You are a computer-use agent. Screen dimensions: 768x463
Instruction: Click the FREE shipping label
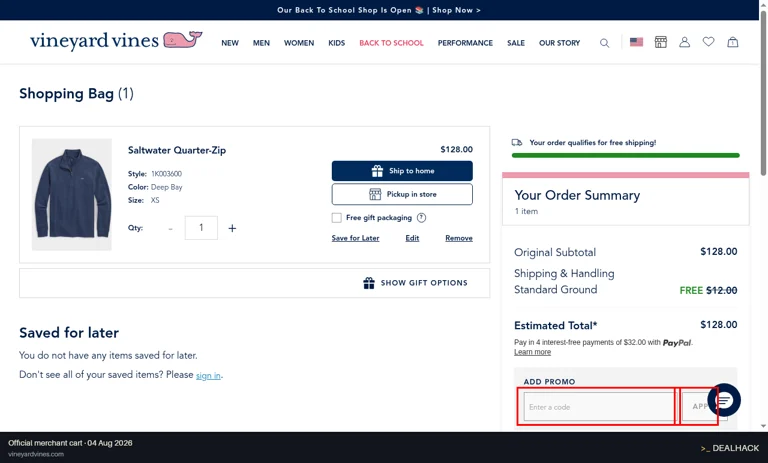[x=691, y=291]
